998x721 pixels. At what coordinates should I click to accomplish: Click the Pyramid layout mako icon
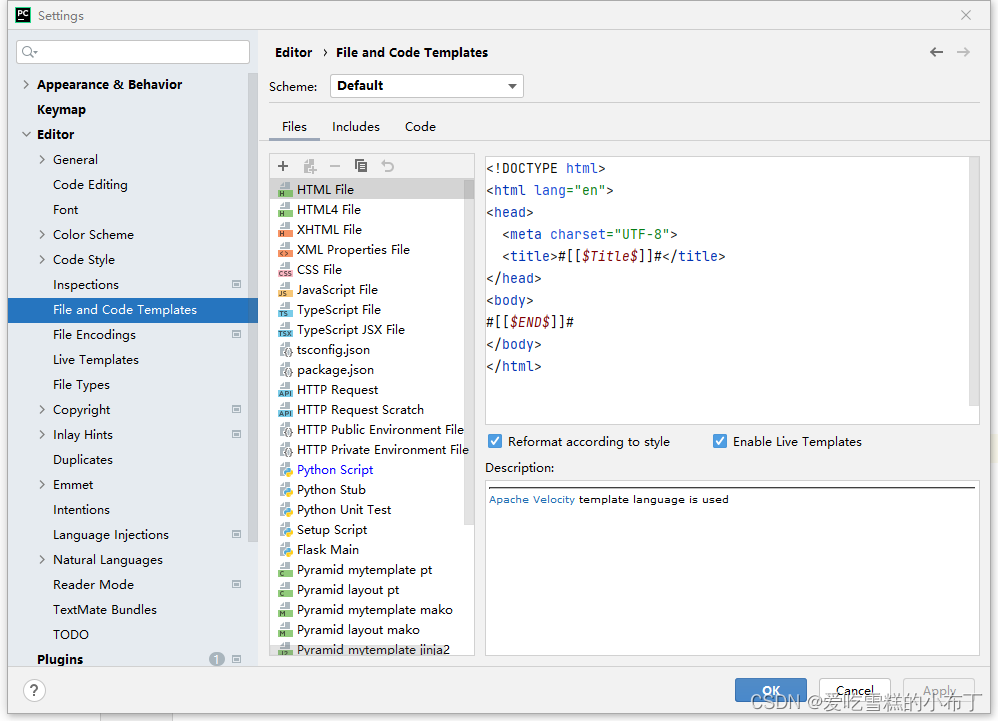(285, 630)
